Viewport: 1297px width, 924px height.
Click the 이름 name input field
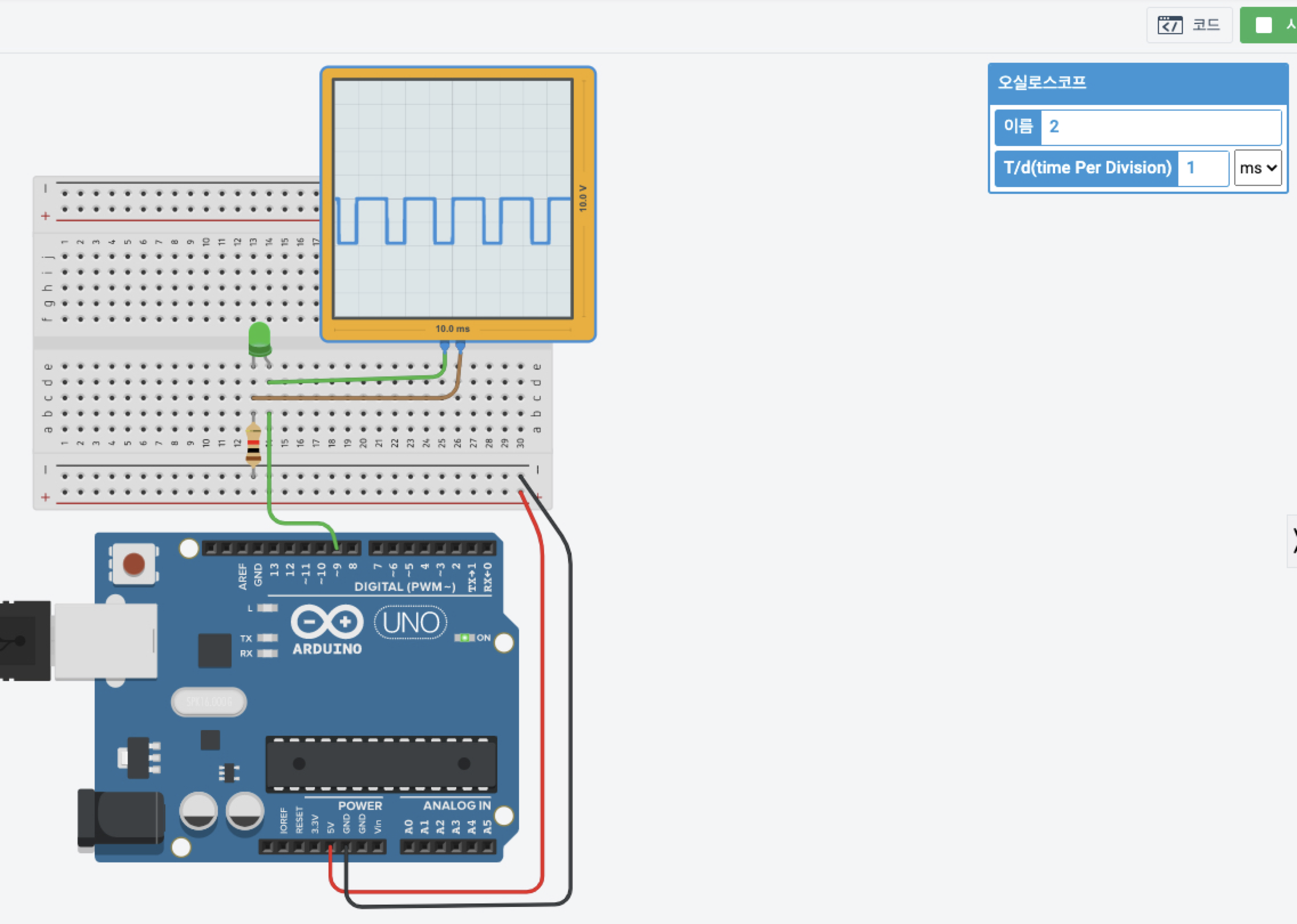coord(1160,127)
